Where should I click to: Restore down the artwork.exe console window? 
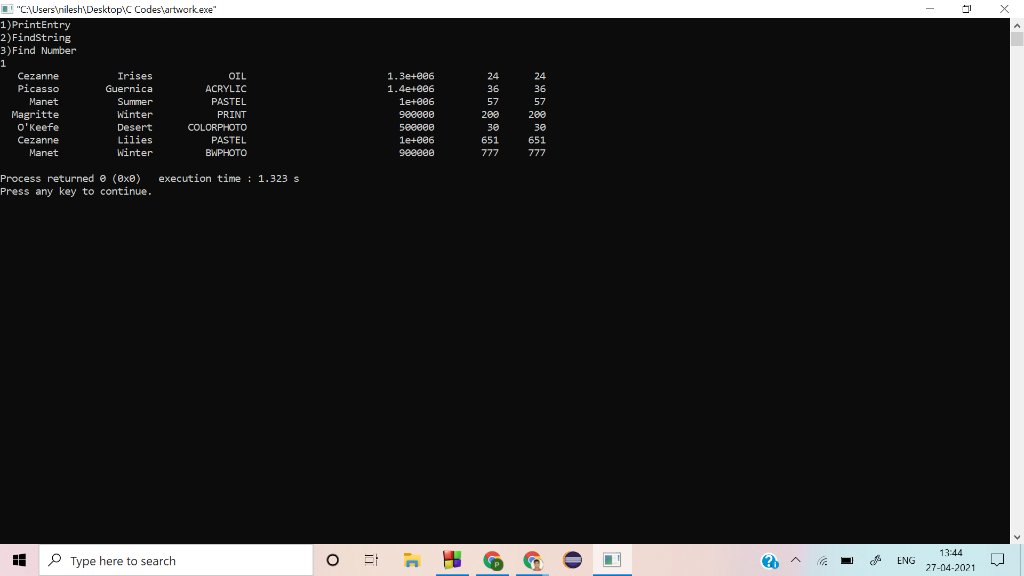[967, 9]
